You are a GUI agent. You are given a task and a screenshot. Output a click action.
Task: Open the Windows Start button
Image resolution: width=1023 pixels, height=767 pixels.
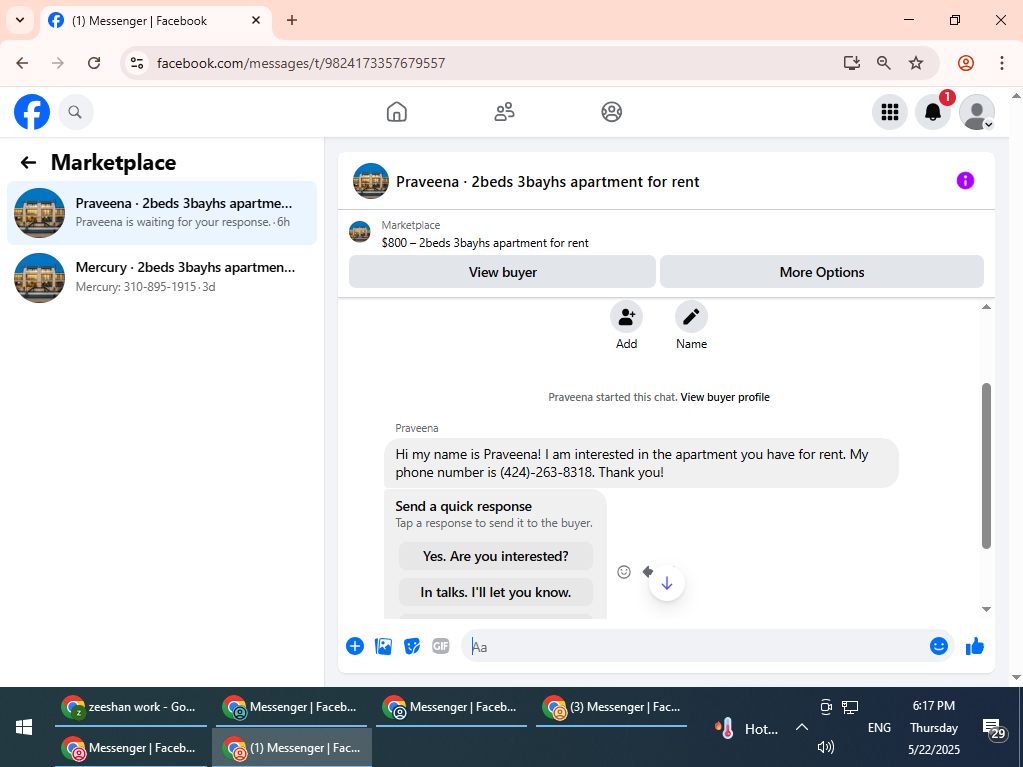coord(23,727)
